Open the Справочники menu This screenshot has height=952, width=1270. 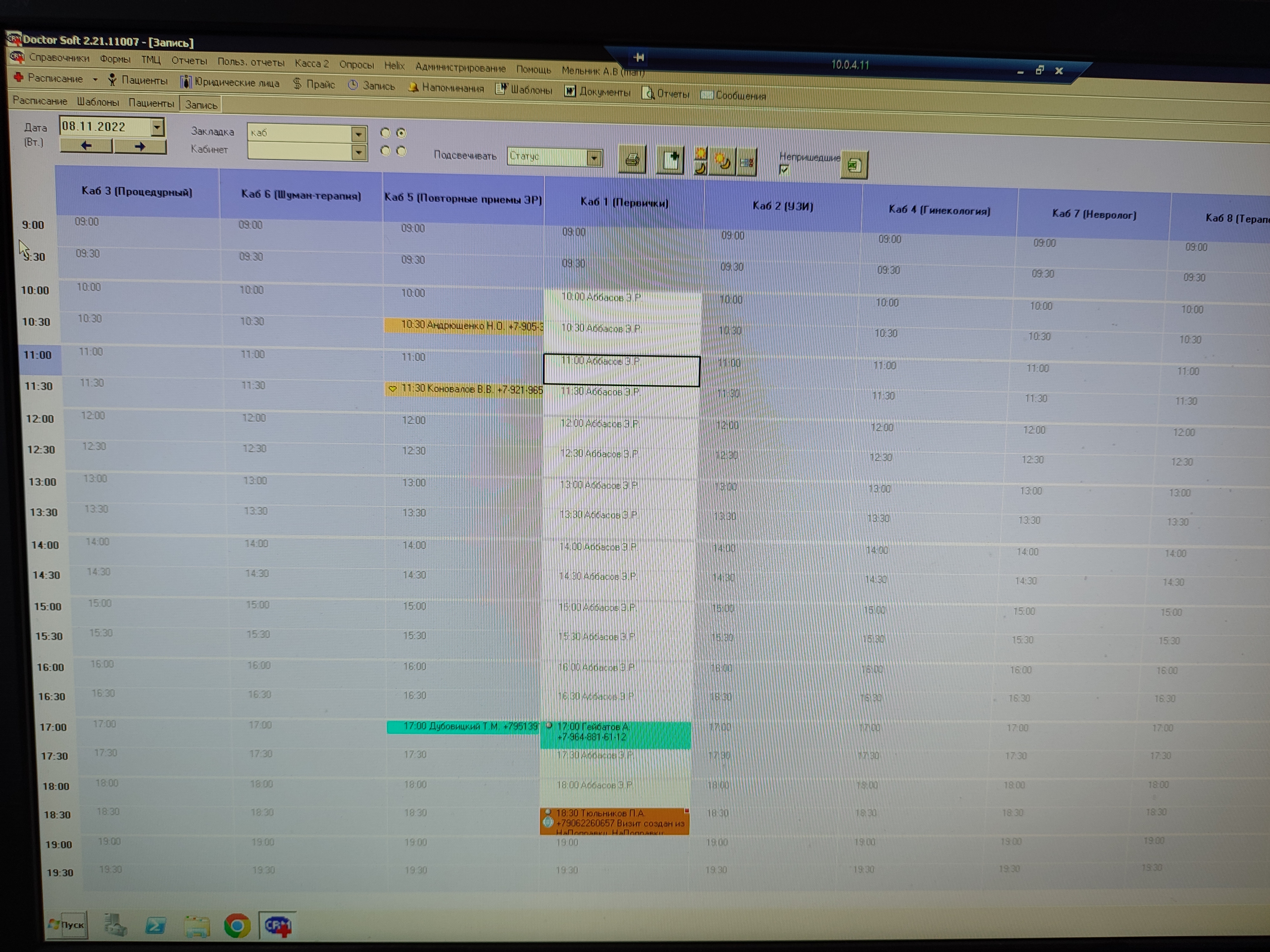click(x=58, y=58)
